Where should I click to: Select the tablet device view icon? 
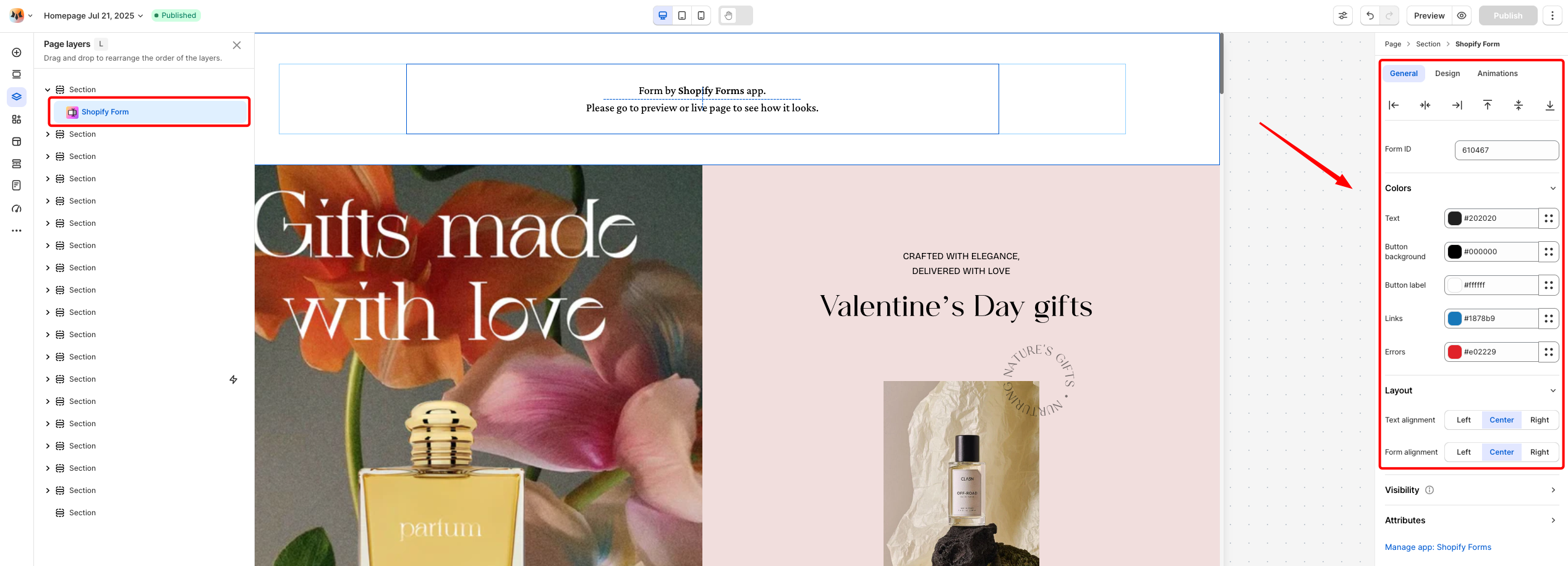pos(681,15)
